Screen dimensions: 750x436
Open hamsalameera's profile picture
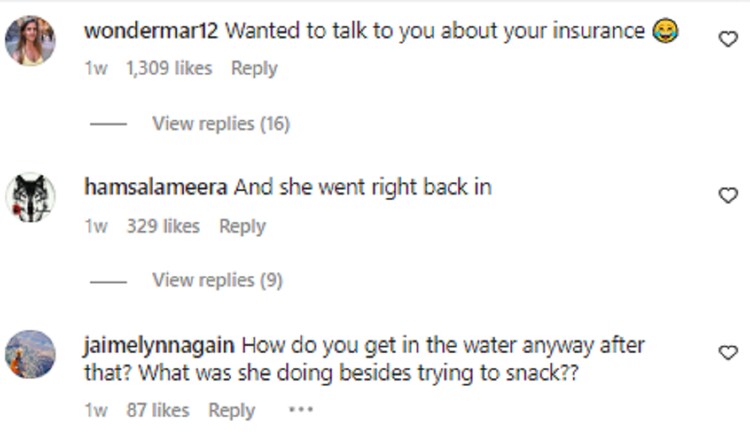click(30, 197)
